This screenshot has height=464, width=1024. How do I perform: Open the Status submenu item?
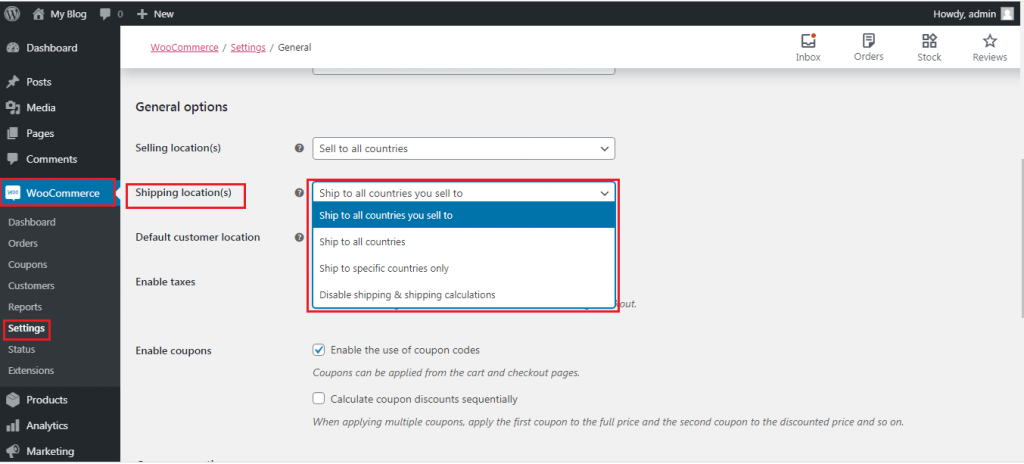22,350
